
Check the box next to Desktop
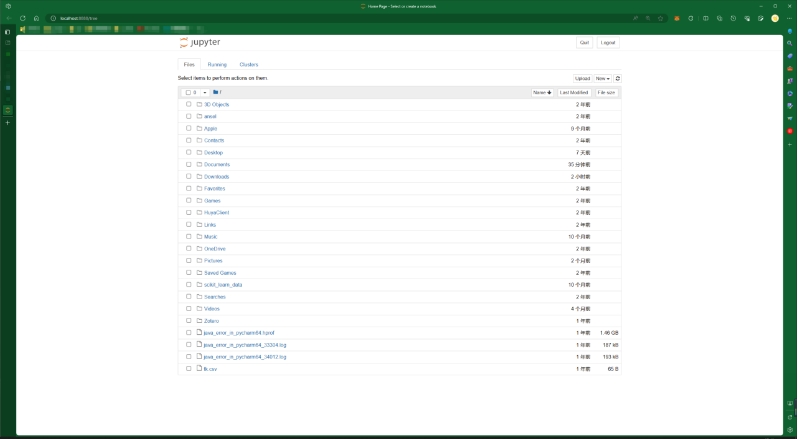tap(188, 152)
